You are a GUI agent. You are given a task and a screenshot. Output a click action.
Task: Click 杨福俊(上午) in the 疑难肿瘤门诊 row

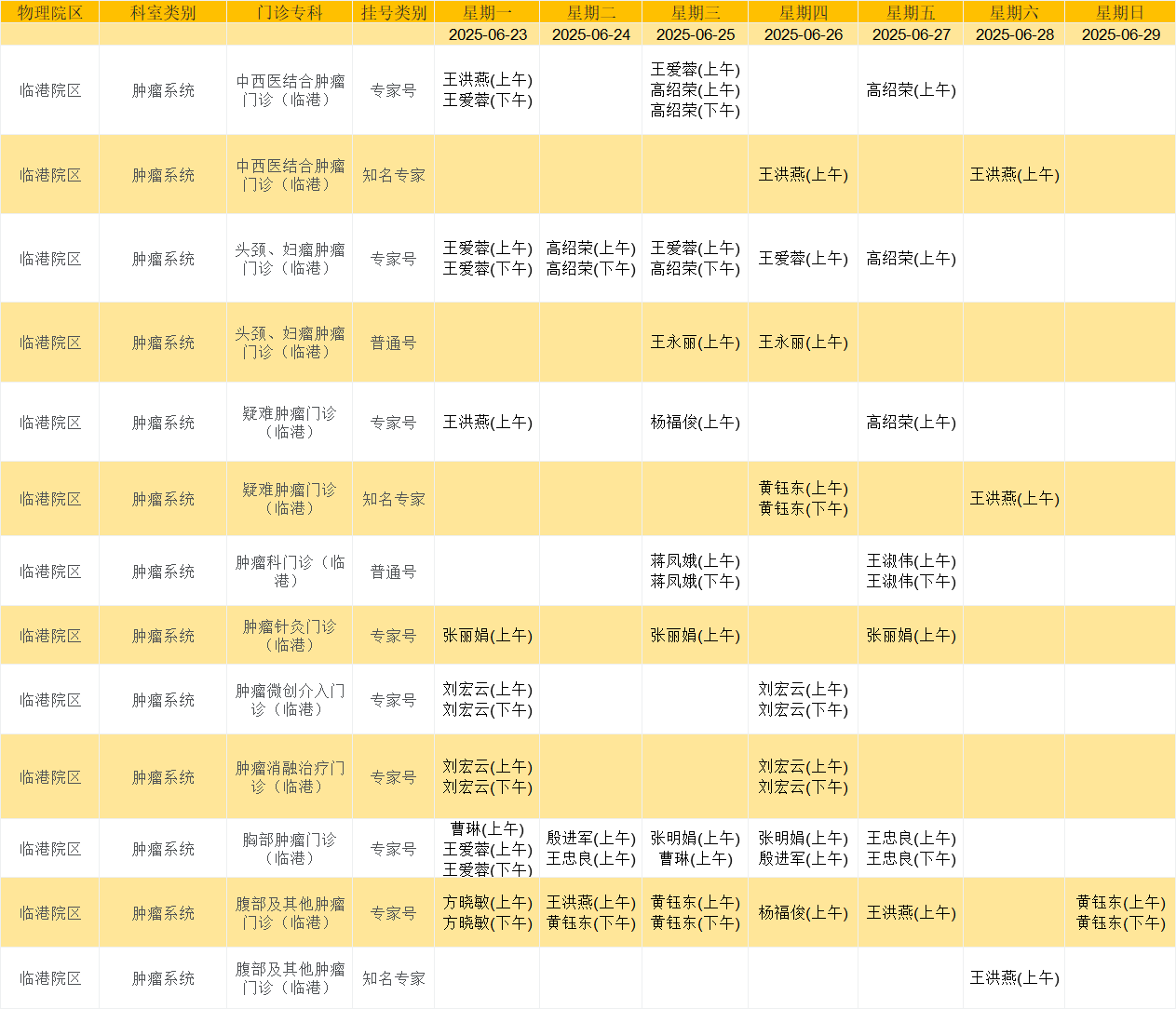coord(696,423)
